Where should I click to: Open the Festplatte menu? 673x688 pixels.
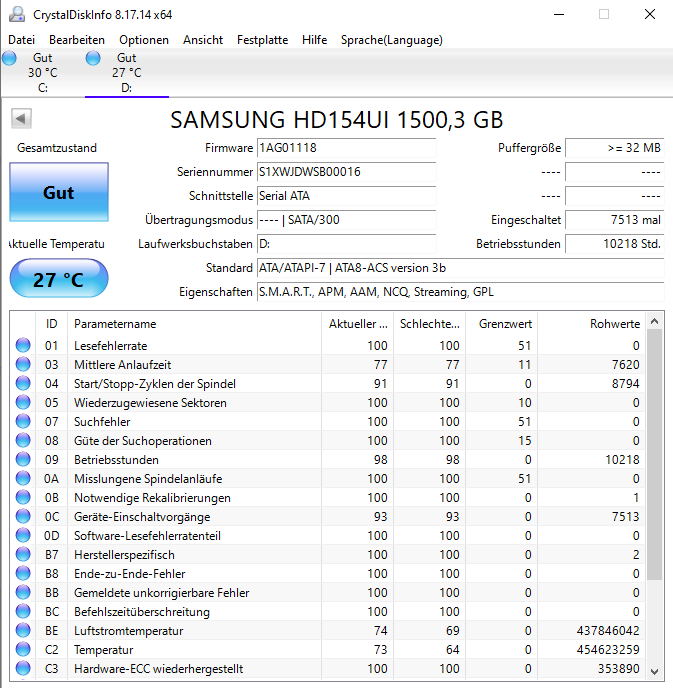click(x=262, y=40)
